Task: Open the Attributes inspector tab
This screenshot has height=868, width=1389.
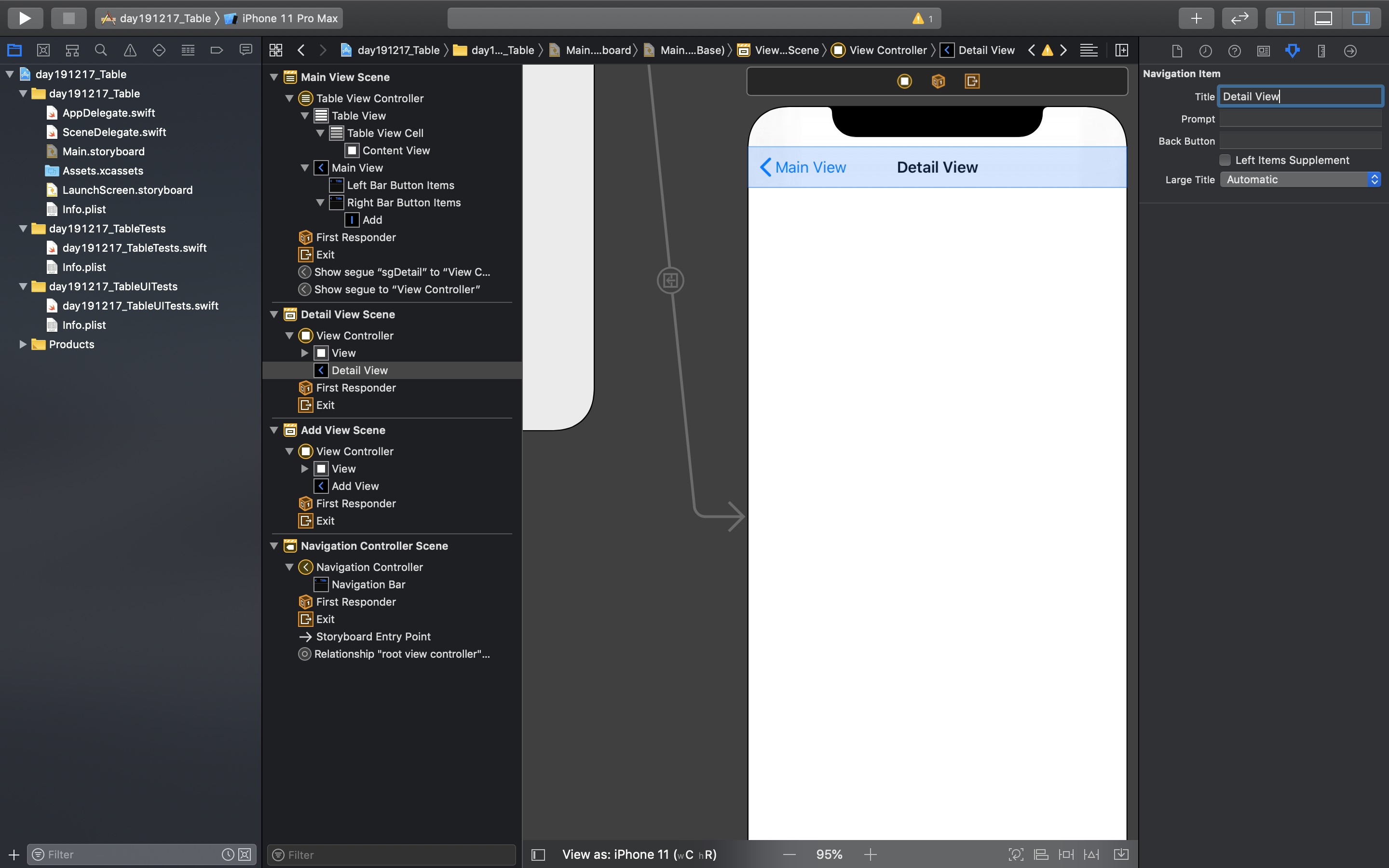Action: coord(1292,51)
